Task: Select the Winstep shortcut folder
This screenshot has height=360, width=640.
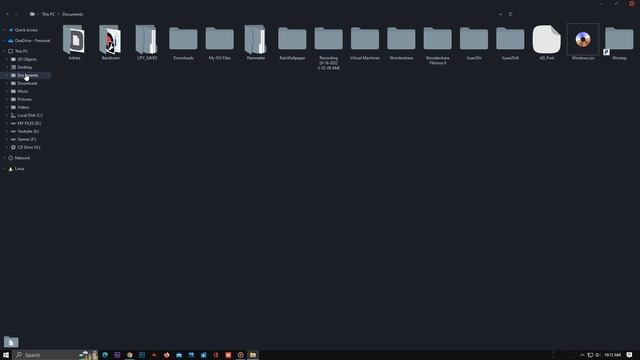Action: pos(619,42)
